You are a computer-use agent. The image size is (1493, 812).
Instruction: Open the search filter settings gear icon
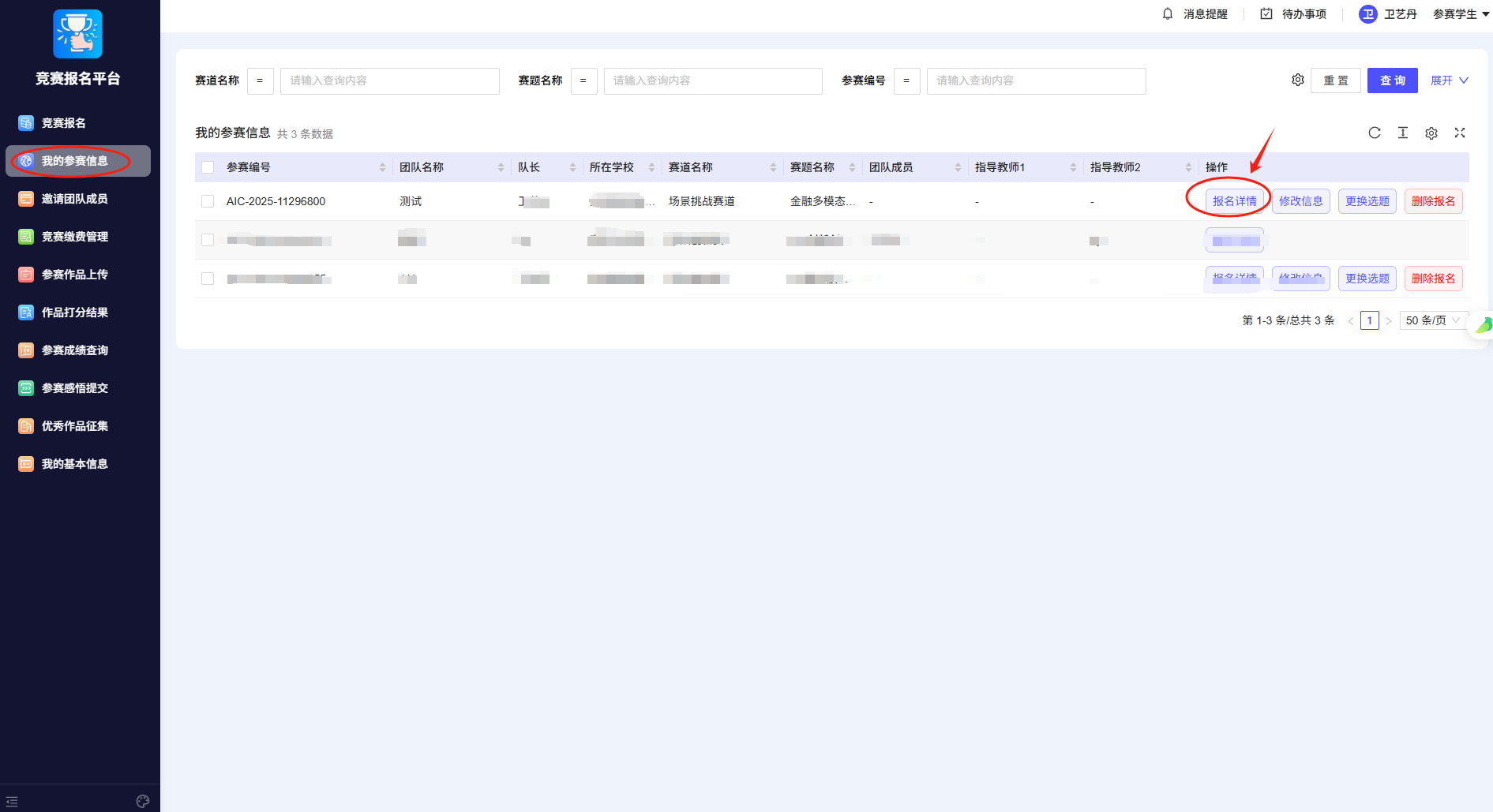coord(1298,80)
